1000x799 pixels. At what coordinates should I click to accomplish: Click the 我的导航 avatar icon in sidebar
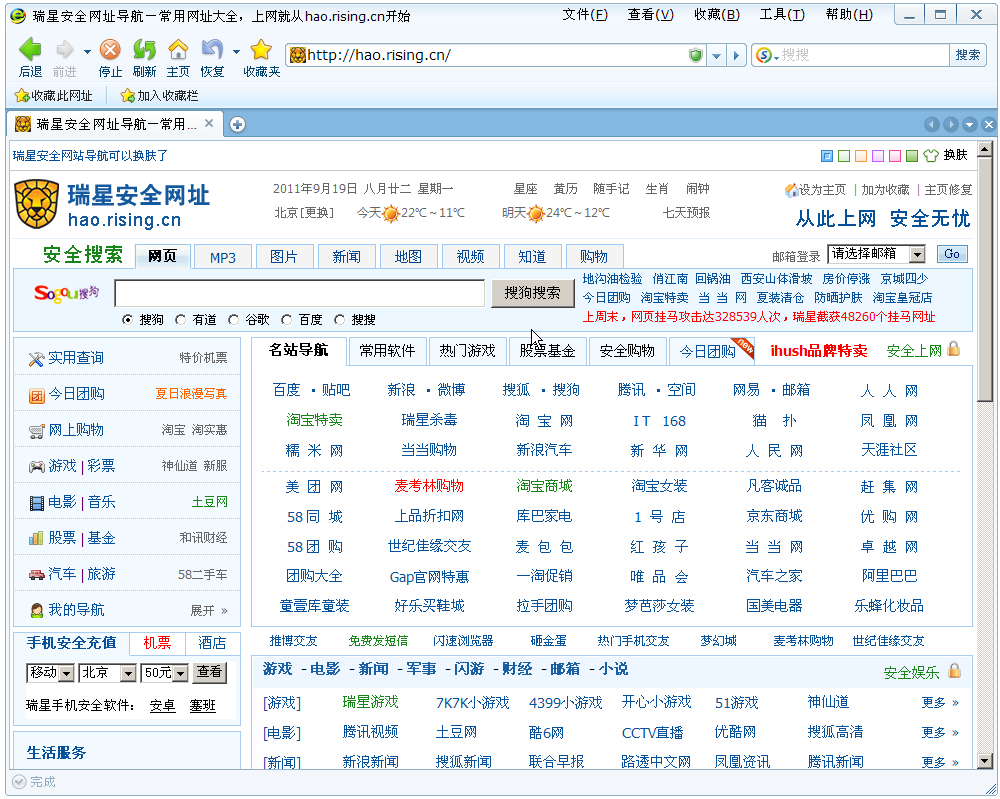tap(36, 610)
